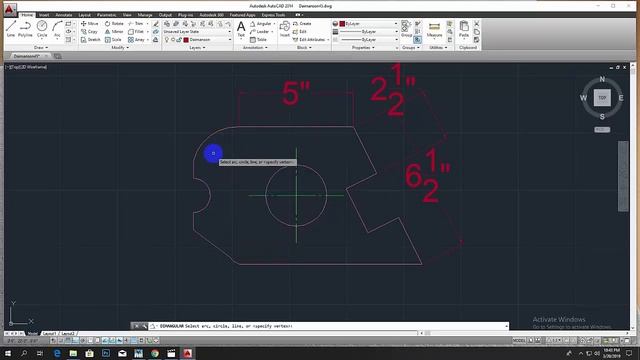Click the Move tool
This screenshot has height=360, width=640.
[x=89, y=24]
